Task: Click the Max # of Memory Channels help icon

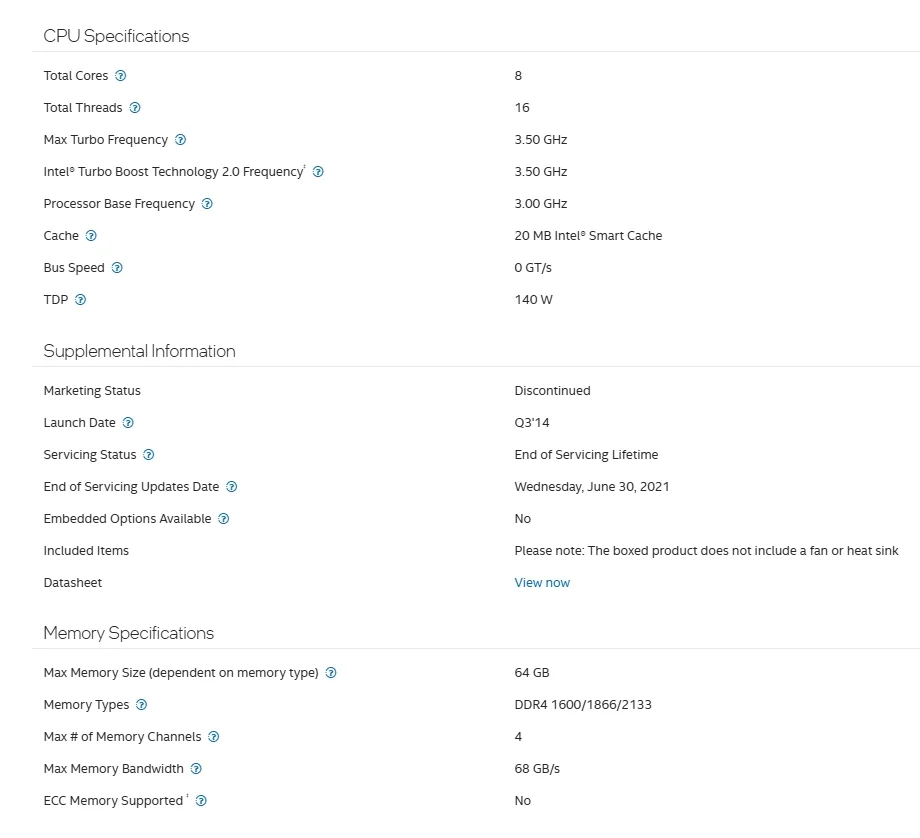Action: 214,736
